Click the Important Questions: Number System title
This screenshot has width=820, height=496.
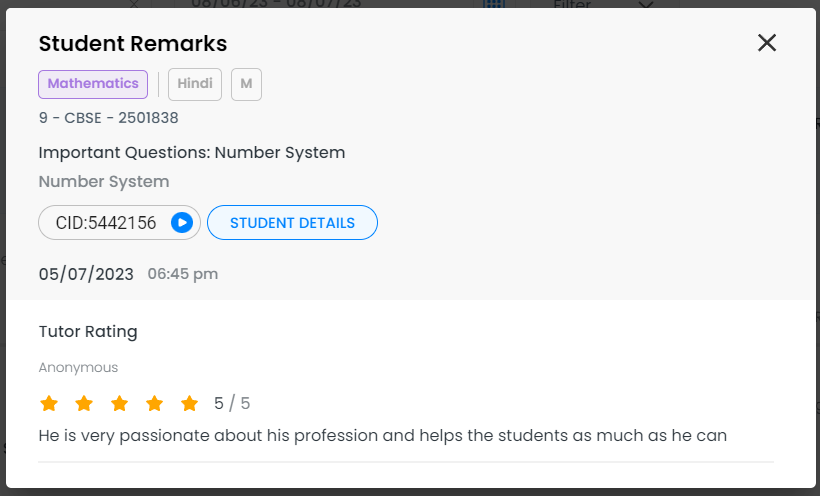tap(192, 153)
